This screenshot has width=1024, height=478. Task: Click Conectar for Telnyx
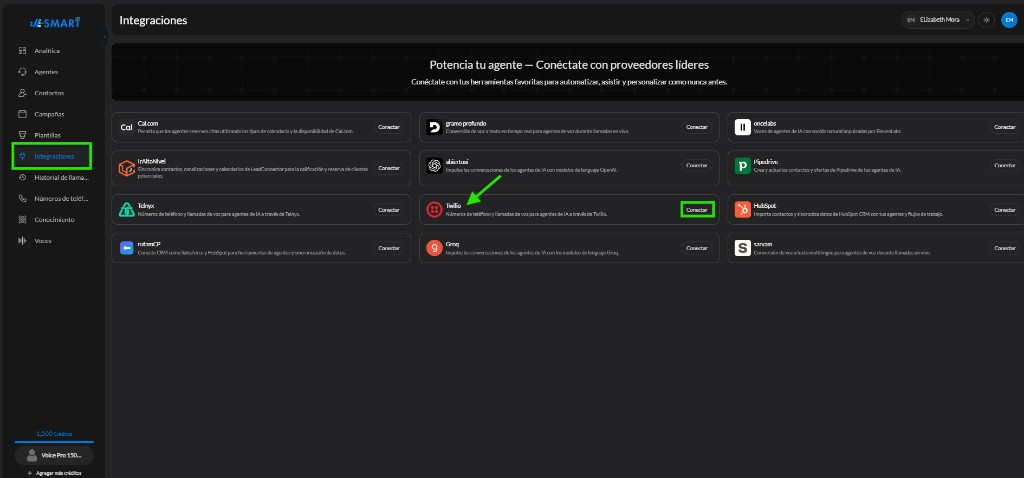click(389, 210)
